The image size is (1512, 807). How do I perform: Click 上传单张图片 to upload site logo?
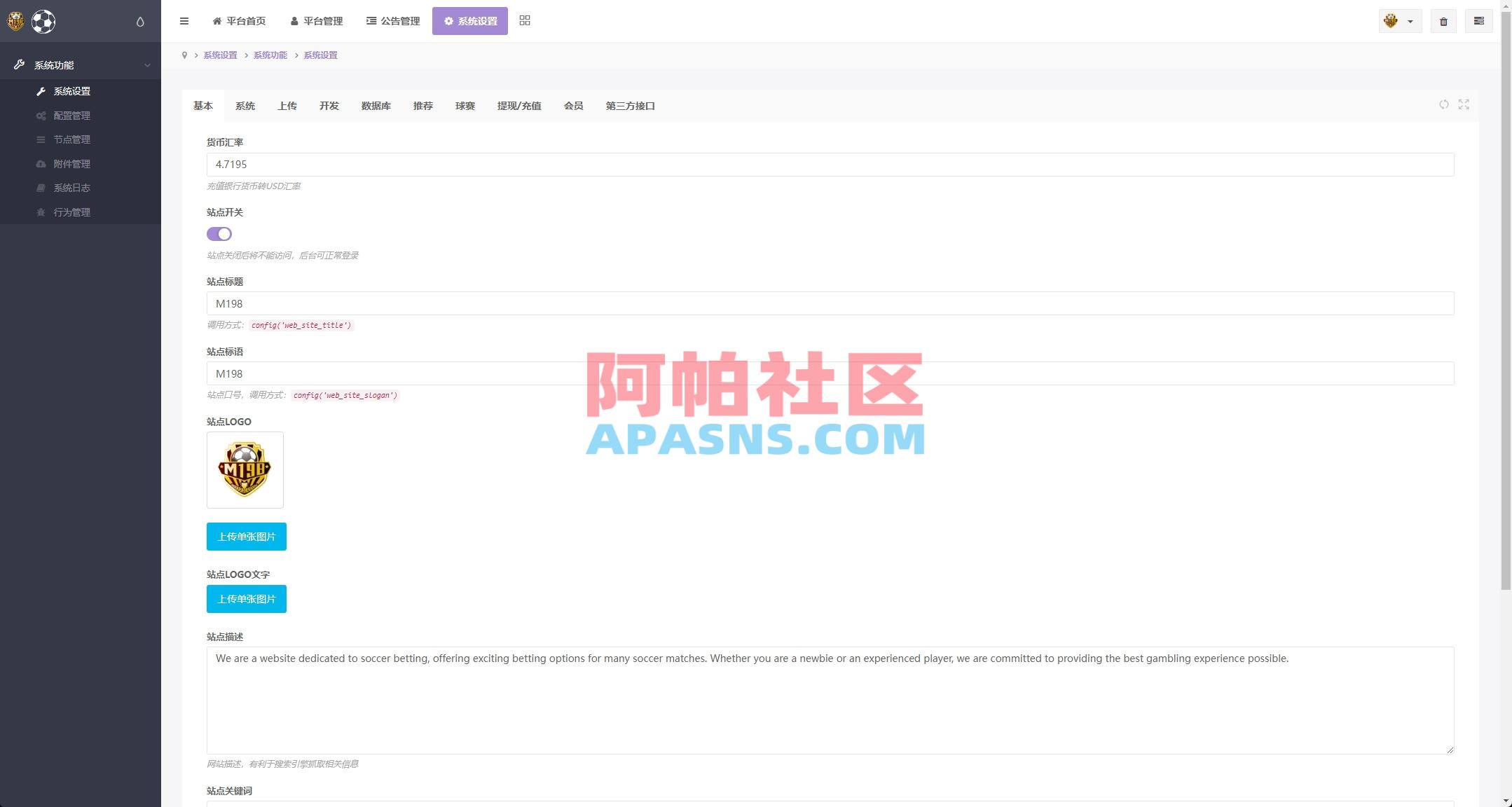tap(247, 536)
